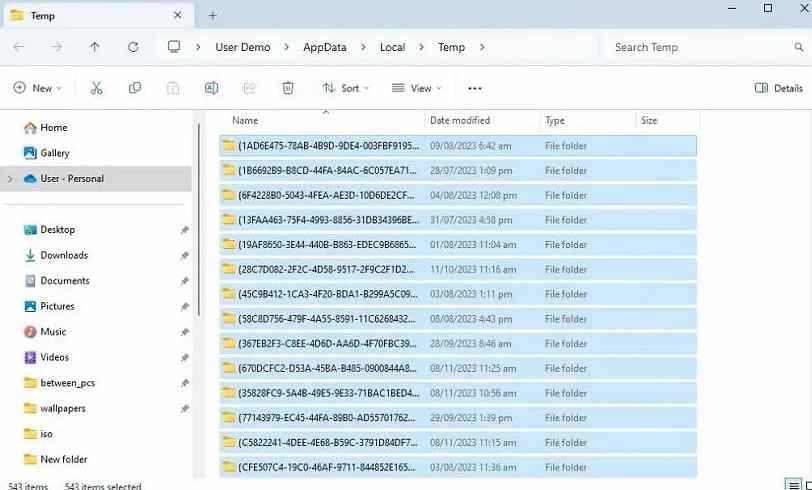This screenshot has height=490, width=812.
Task: Click the Paste clipboard icon
Action: point(173,88)
